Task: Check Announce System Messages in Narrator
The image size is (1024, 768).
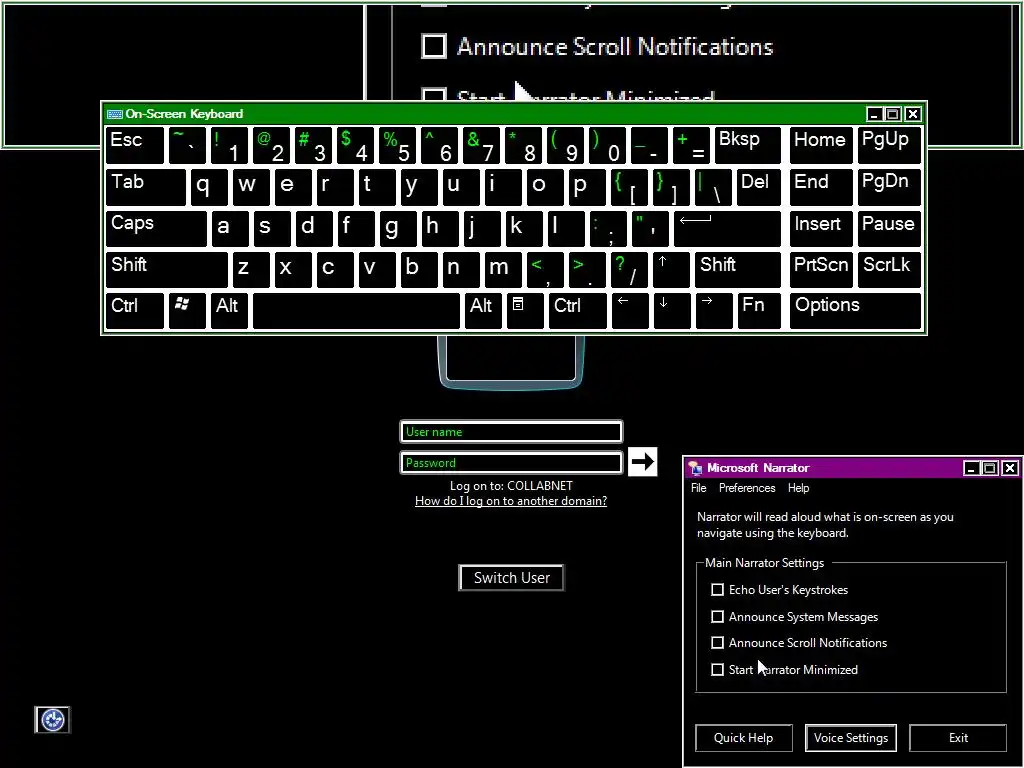Action: point(717,616)
